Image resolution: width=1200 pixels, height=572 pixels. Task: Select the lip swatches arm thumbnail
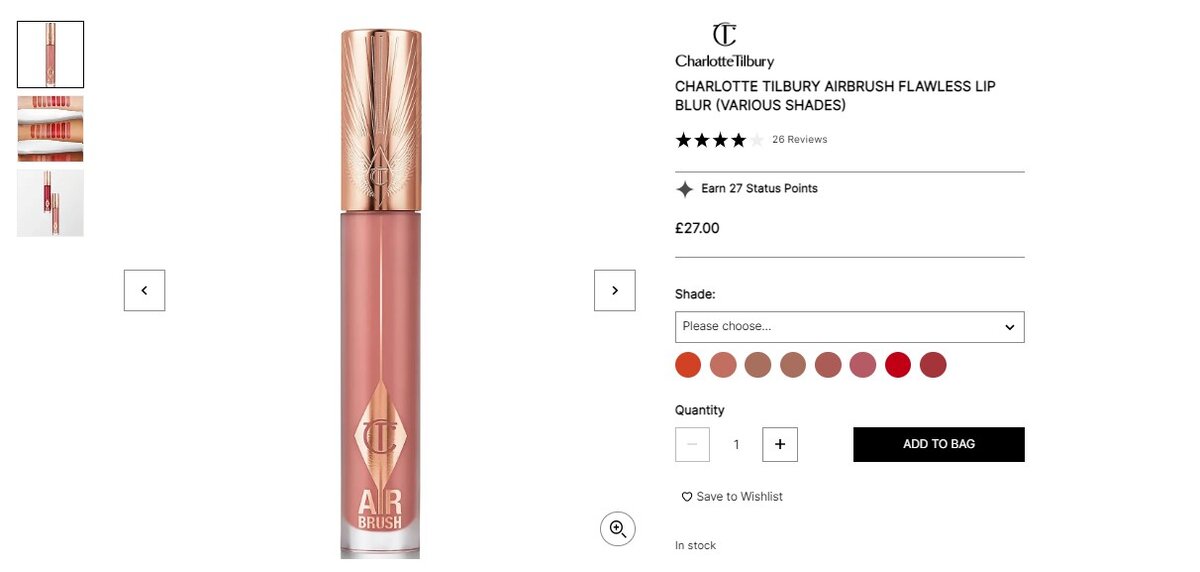click(50, 129)
